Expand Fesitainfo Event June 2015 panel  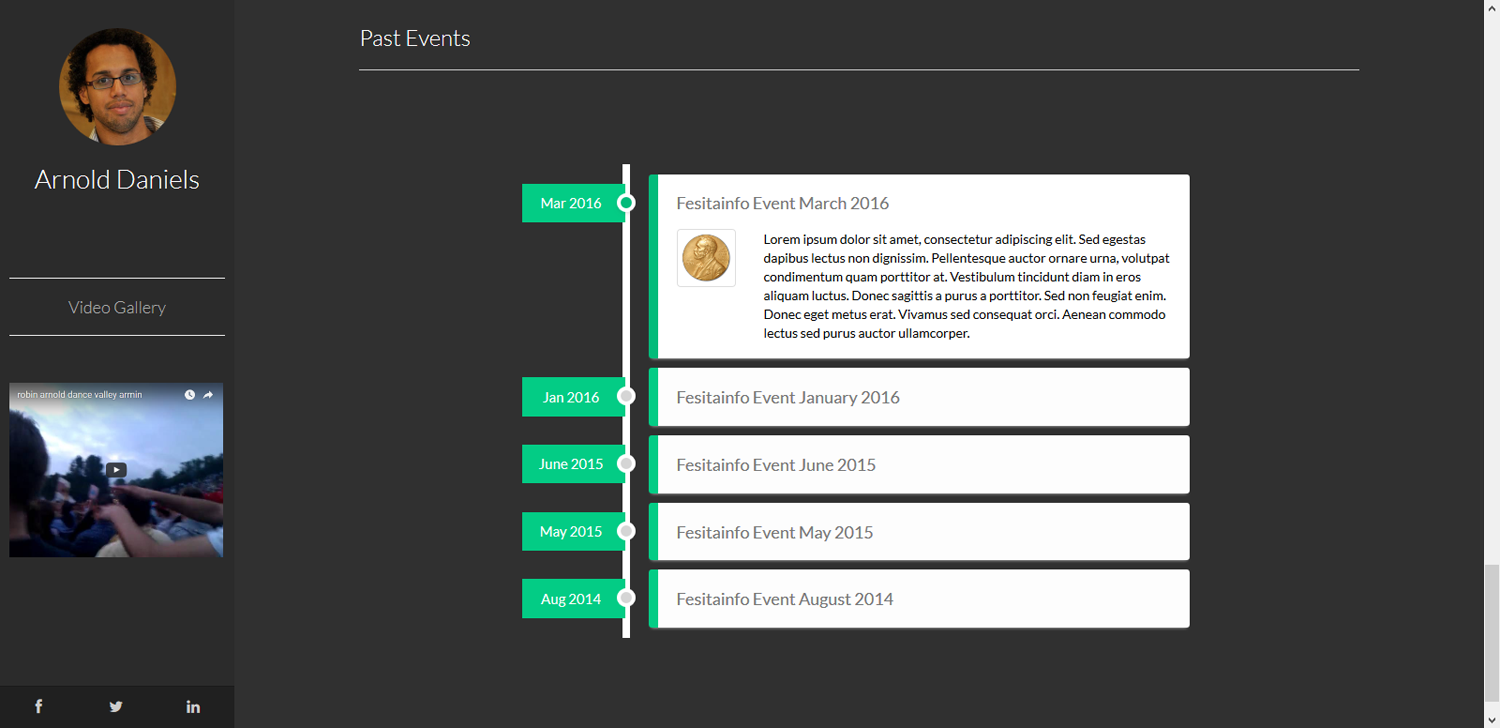point(776,465)
